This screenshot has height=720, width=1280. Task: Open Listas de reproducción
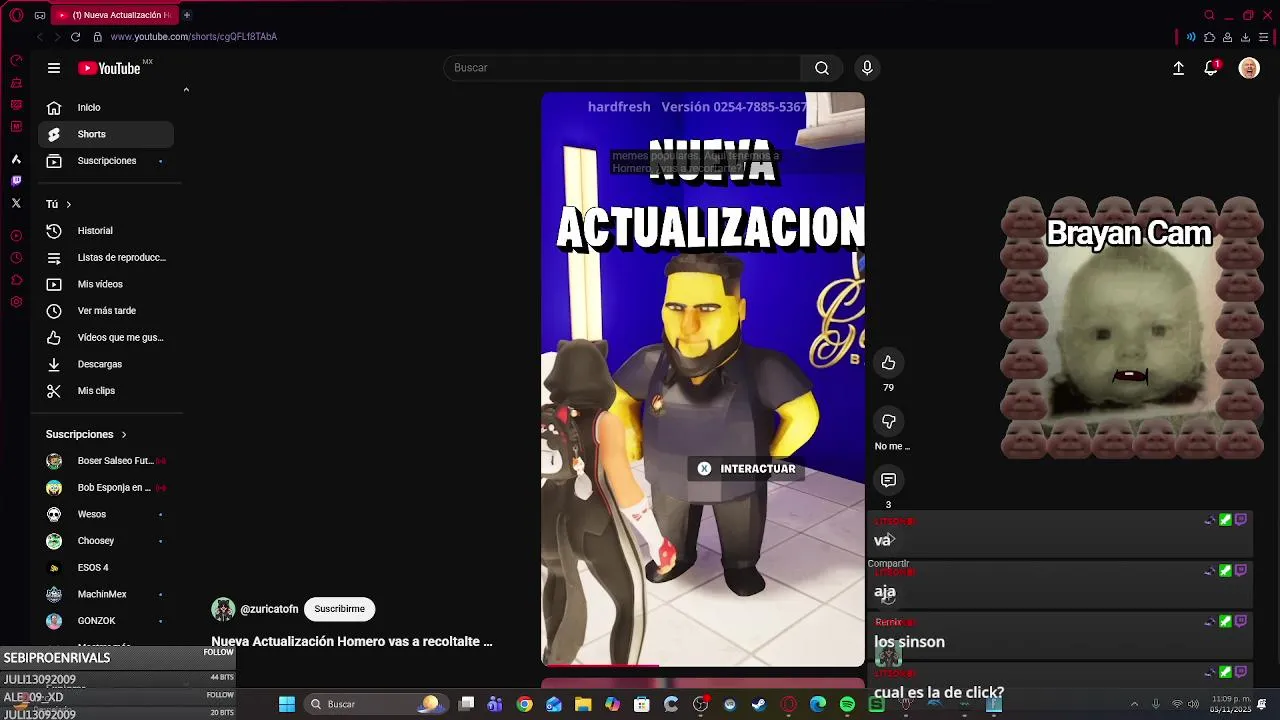coord(106,258)
